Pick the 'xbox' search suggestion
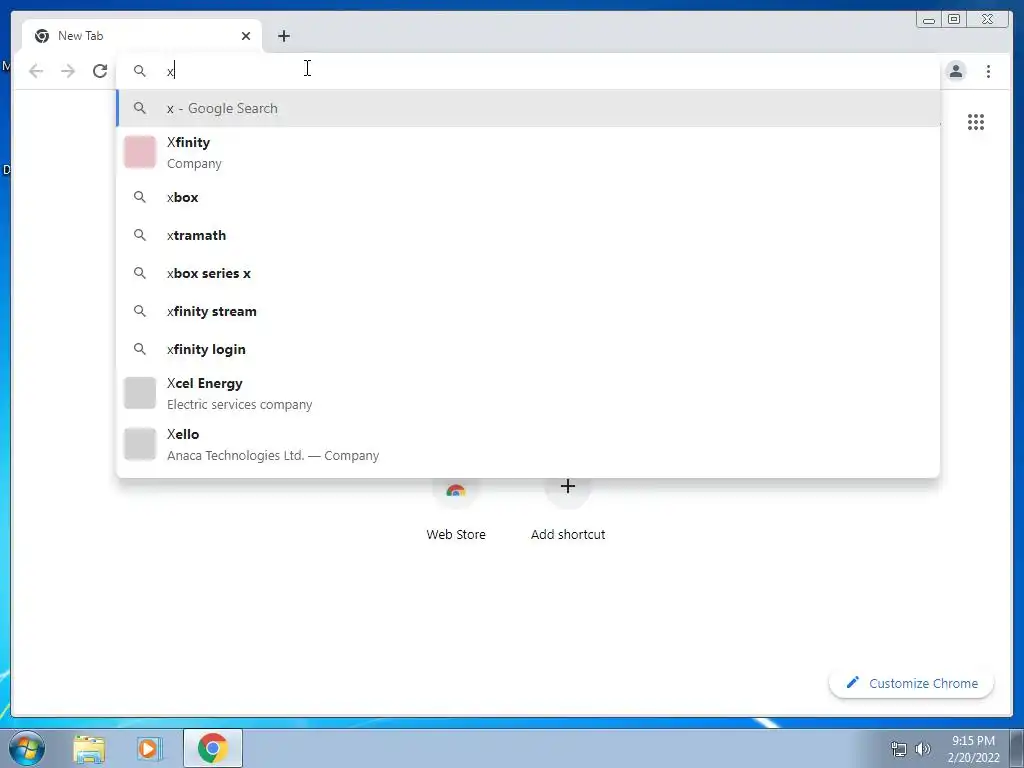Image resolution: width=1024 pixels, height=768 pixels. [x=528, y=197]
